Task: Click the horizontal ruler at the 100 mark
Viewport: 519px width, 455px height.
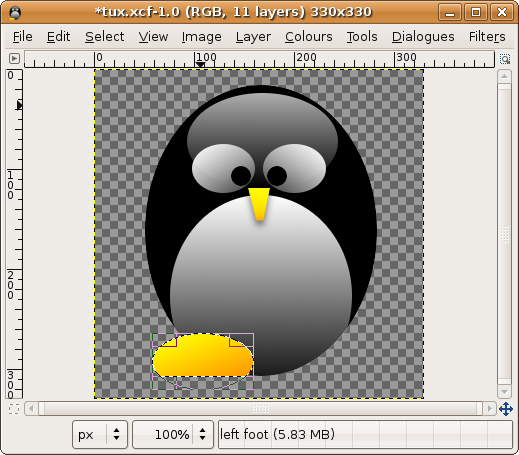Action: 195,59
